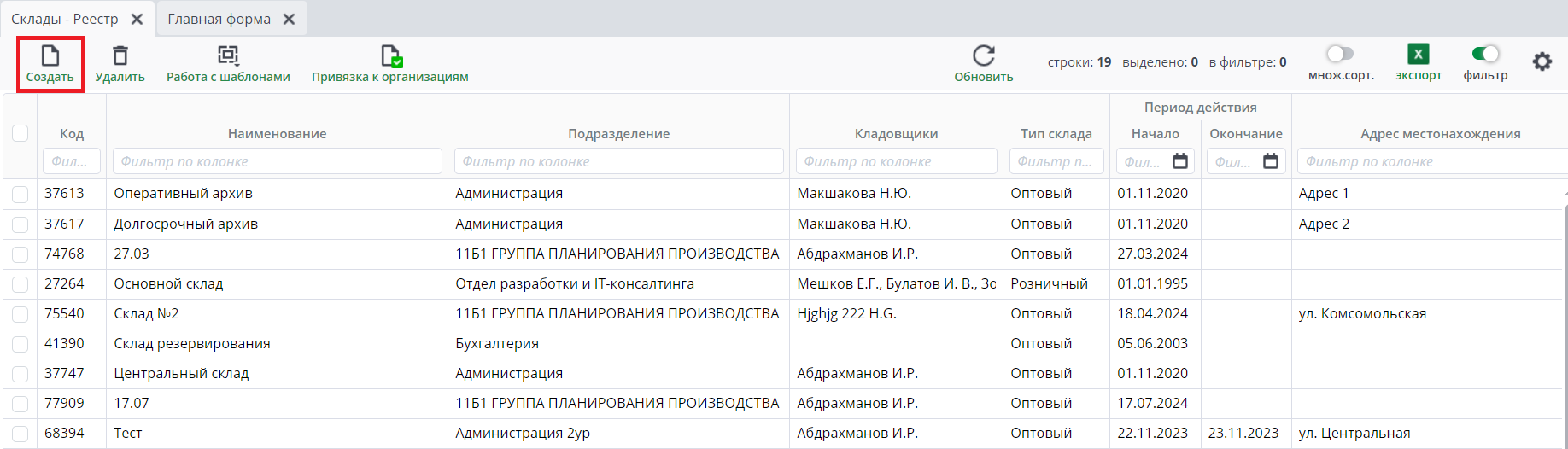This screenshot has height=449, width=1568.
Task: Check the select-all header checkbox
Action: click(20, 133)
